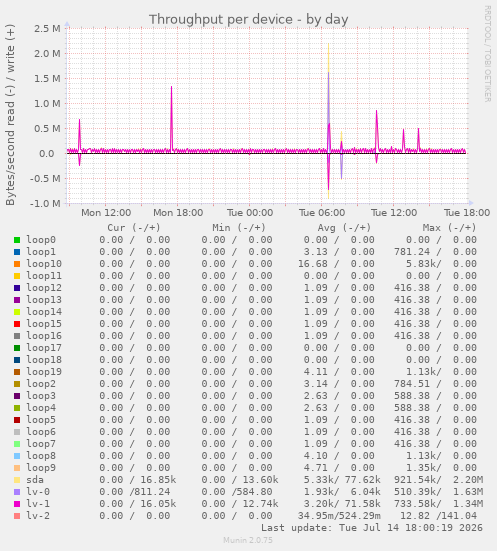The width and height of the screenshot is (497, 551).
Task: Click lv-1 minimum write value 12.74k
Action: pyautogui.click(x=260, y=504)
